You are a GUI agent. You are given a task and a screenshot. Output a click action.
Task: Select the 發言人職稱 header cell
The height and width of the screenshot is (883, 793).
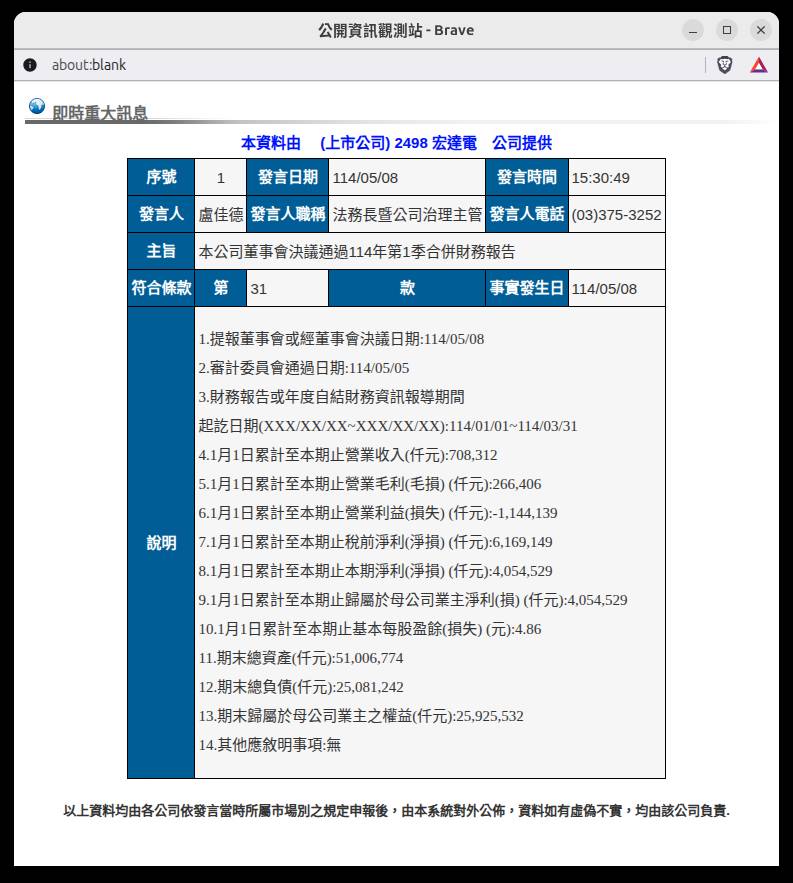(x=287, y=214)
